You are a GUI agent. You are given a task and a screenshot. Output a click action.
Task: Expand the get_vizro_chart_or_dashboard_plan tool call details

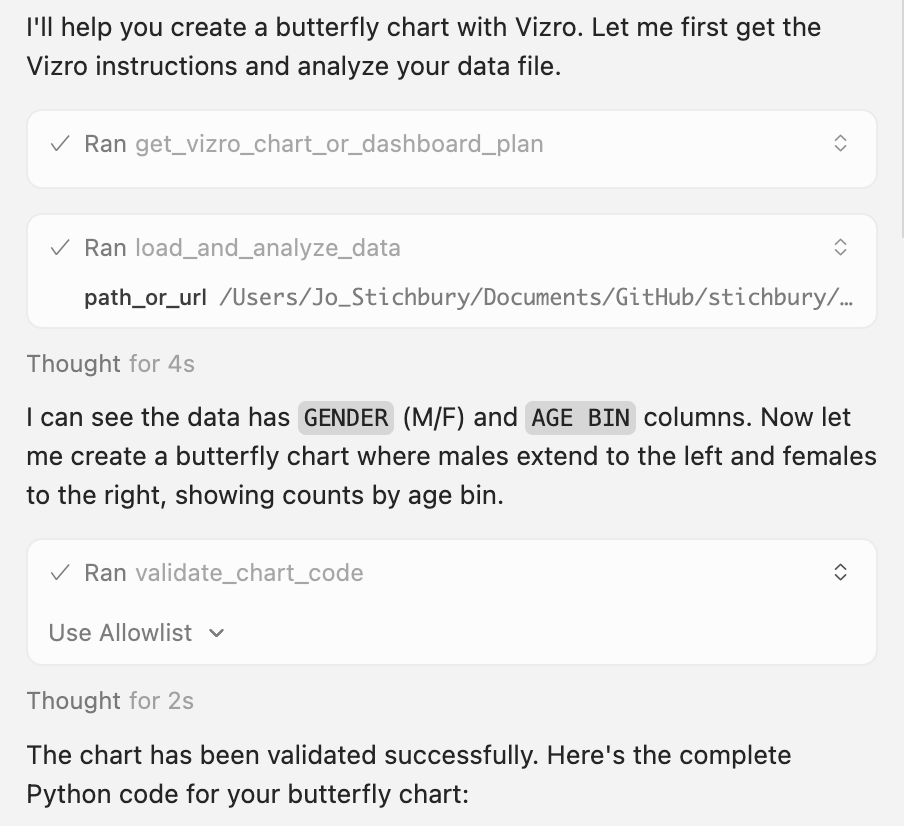click(840, 144)
